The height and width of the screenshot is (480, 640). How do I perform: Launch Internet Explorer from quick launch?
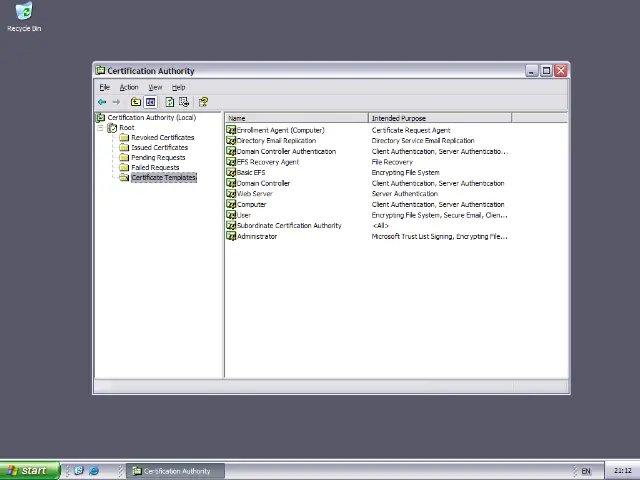coord(94,471)
